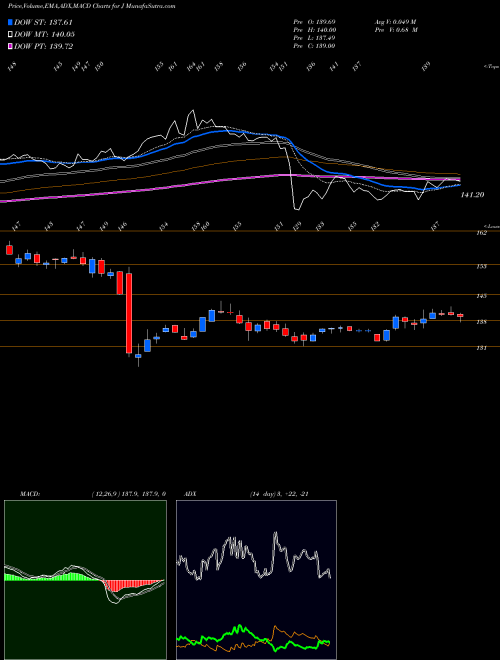Select the 'DOW ST: 137.61' legend text
Screen dimensions: 500x660
[43, 22]
